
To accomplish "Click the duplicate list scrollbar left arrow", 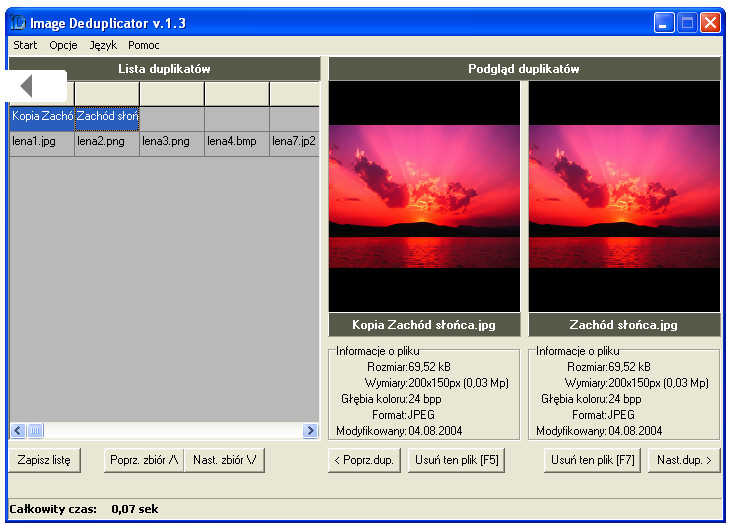I will (18, 430).
